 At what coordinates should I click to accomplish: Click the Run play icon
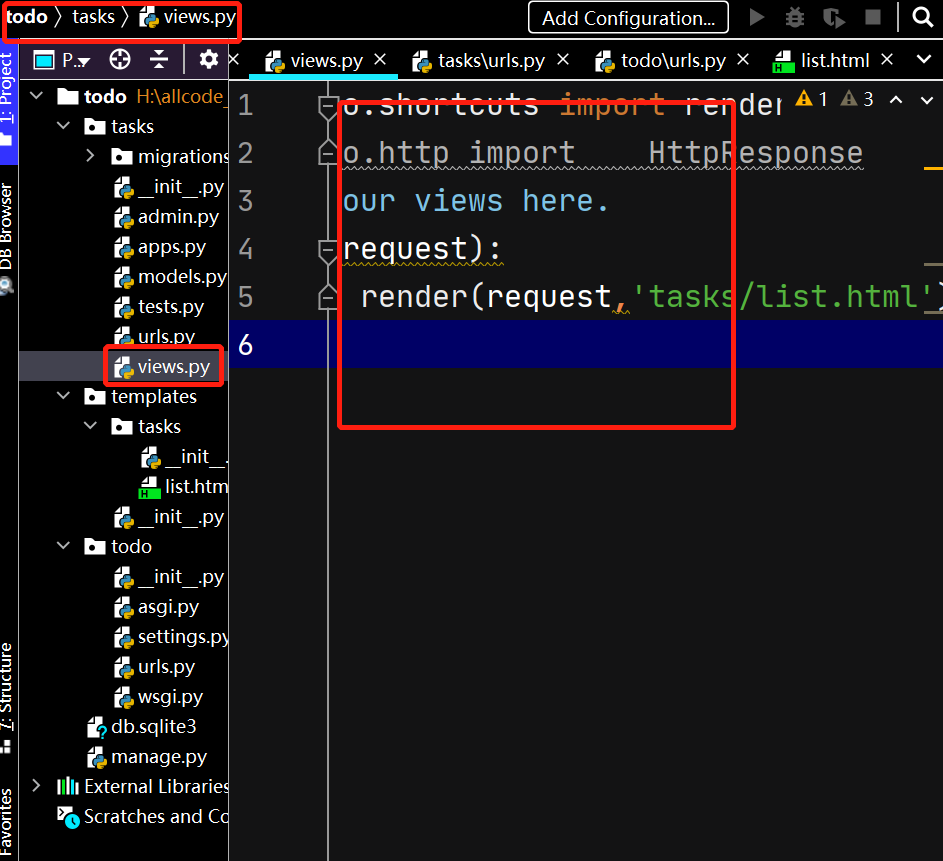coord(757,17)
